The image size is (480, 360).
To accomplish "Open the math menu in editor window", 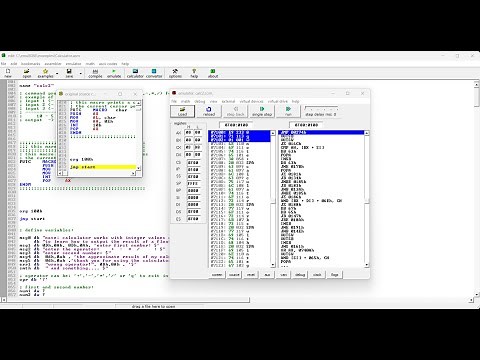I will point(90,64).
